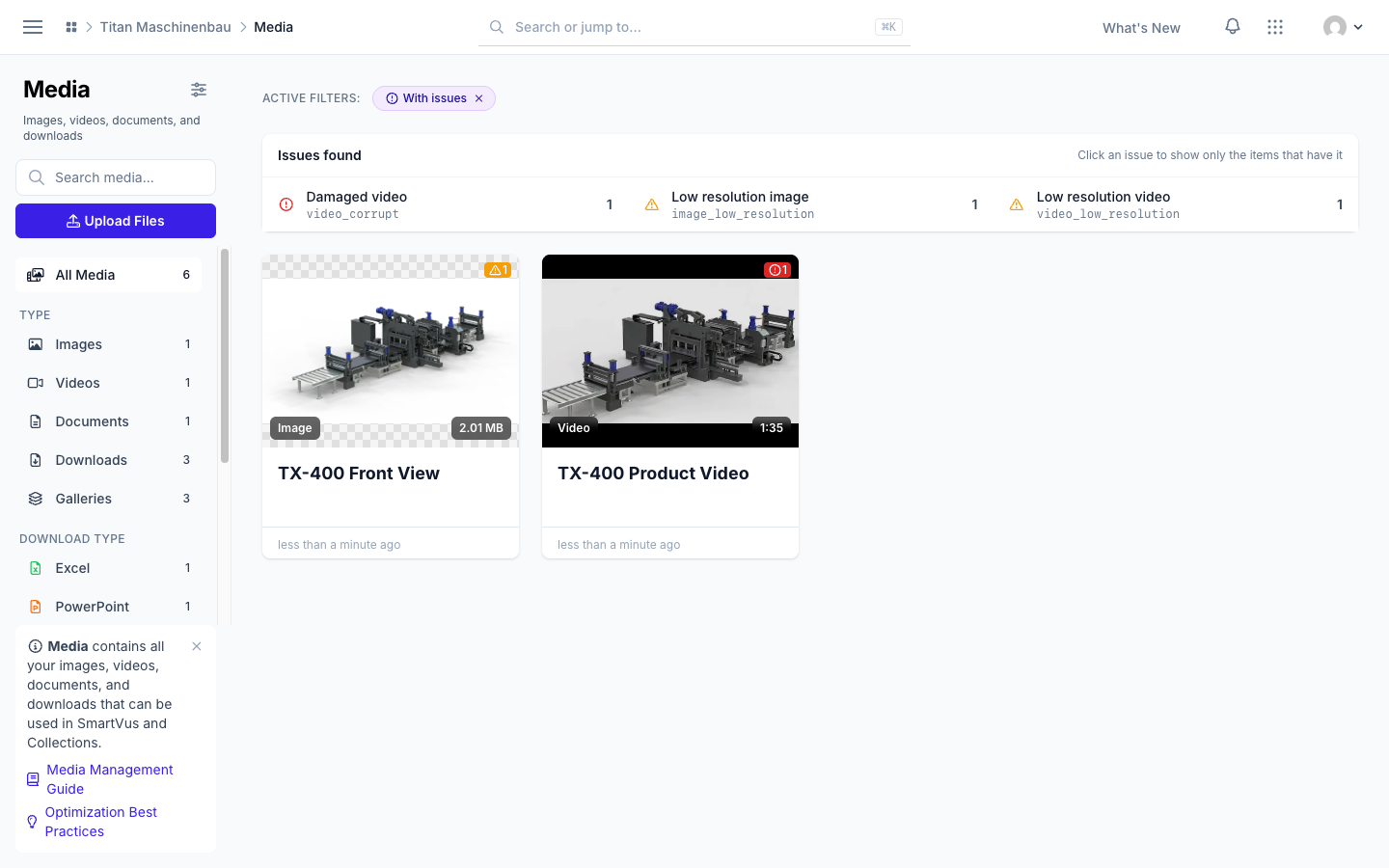Click the orange warning badge on TX-400 Front View
Screen dimensions: 1389x868
(x=498, y=270)
